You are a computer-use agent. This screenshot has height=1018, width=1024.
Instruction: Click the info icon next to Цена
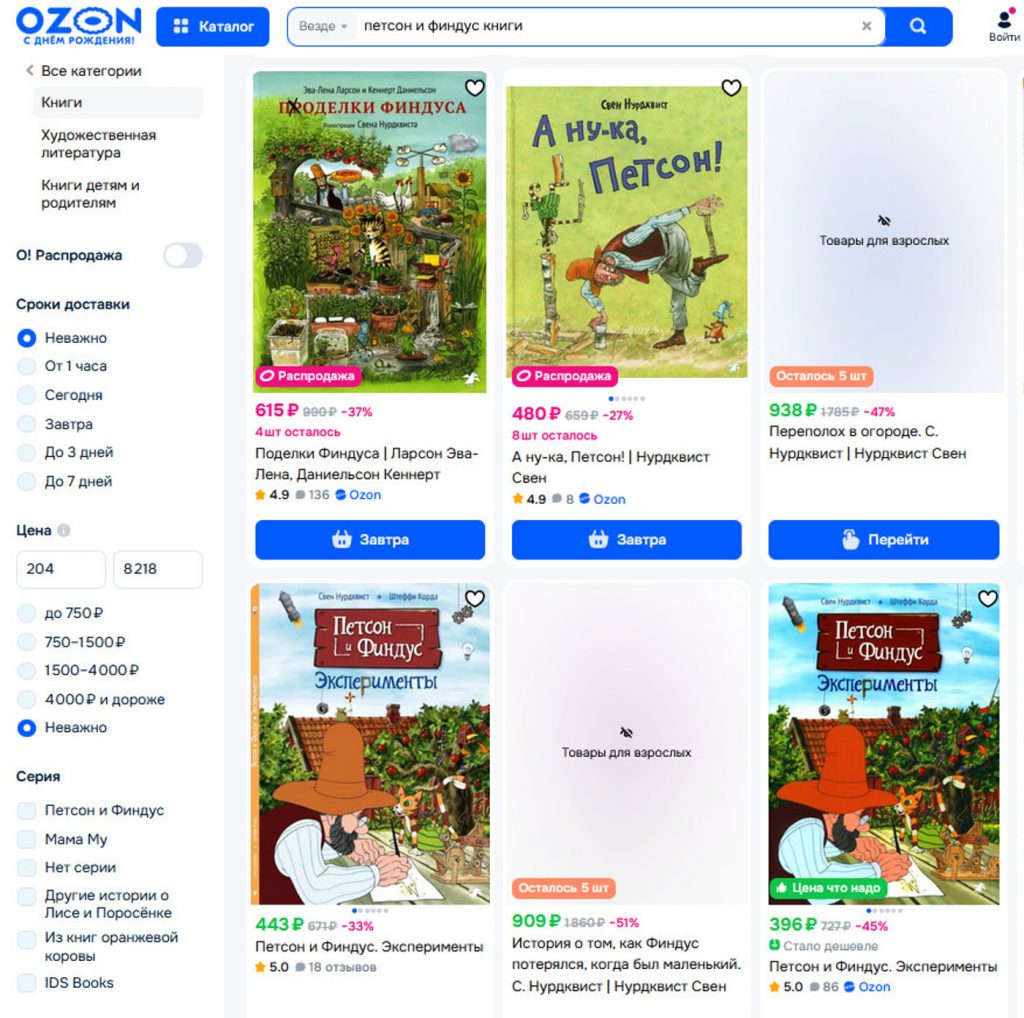click(63, 530)
